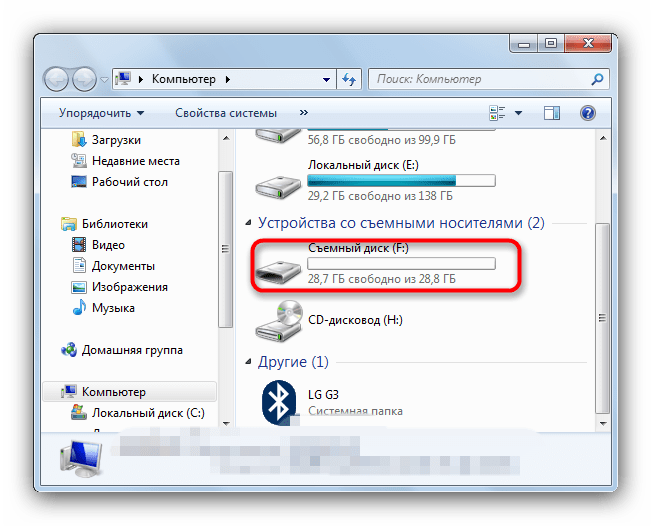
Task: Click the Съемный диск (F:) drive icon
Action: [x=278, y=270]
